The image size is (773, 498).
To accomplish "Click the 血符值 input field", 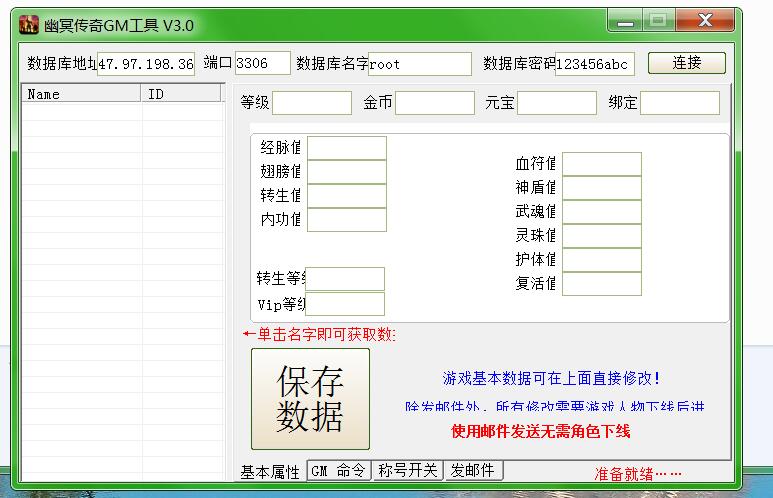I will (x=601, y=164).
